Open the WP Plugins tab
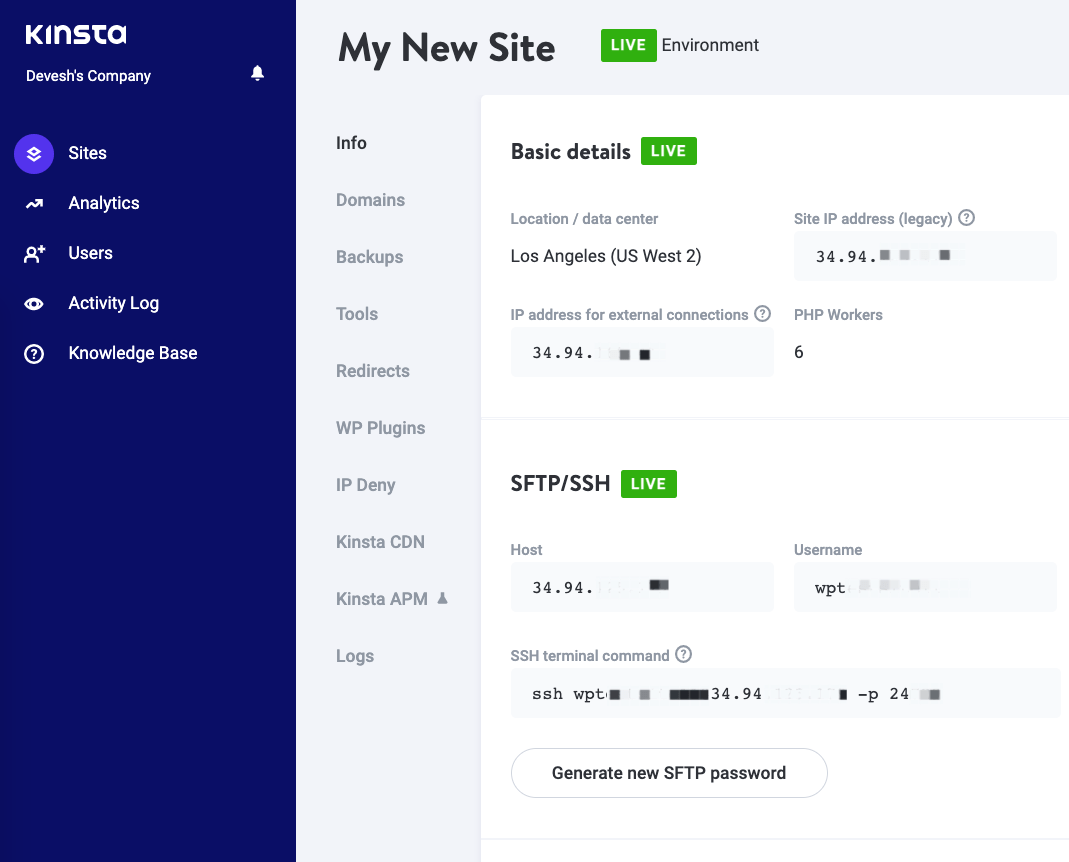Screen dimensions: 1069x862 point(380,428)
